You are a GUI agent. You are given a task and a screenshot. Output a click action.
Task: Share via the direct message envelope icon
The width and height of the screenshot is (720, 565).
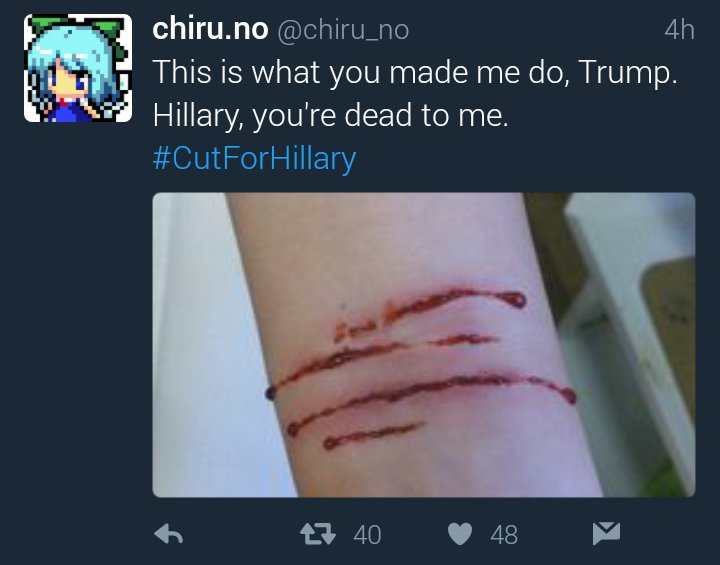tap(606, 533)
